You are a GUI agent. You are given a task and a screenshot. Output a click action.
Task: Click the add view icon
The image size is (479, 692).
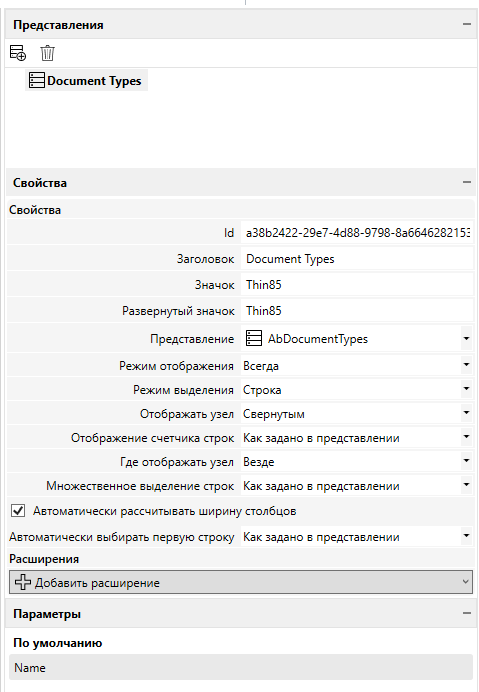[x=18, y=53]
